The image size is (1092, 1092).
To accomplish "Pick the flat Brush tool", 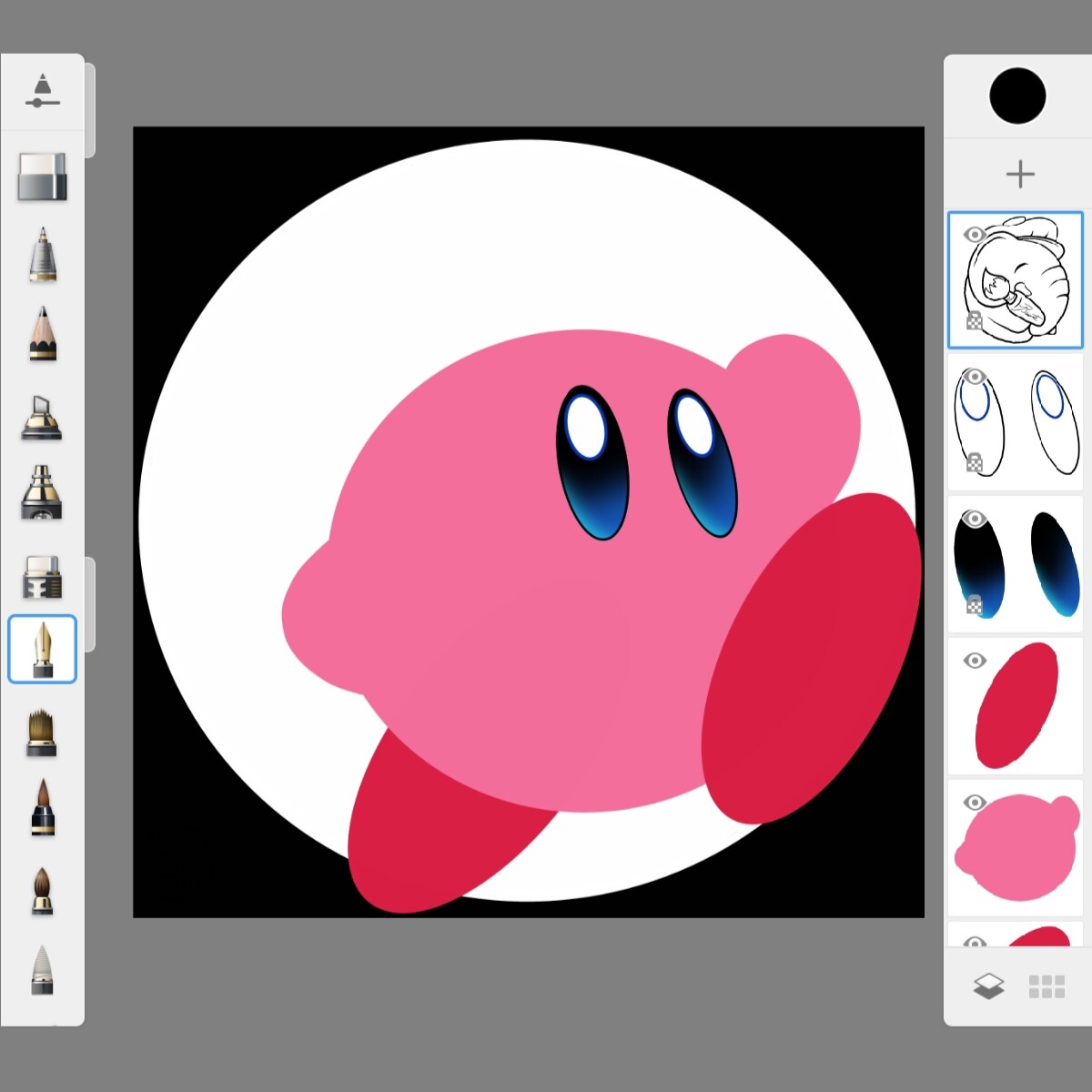I will [x=43, y=733].
